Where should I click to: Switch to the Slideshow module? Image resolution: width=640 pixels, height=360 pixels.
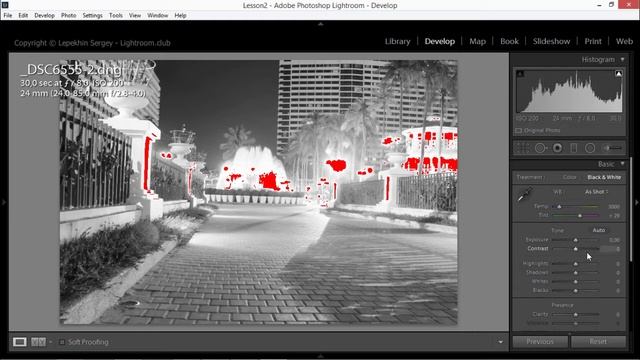pos(551,41)
